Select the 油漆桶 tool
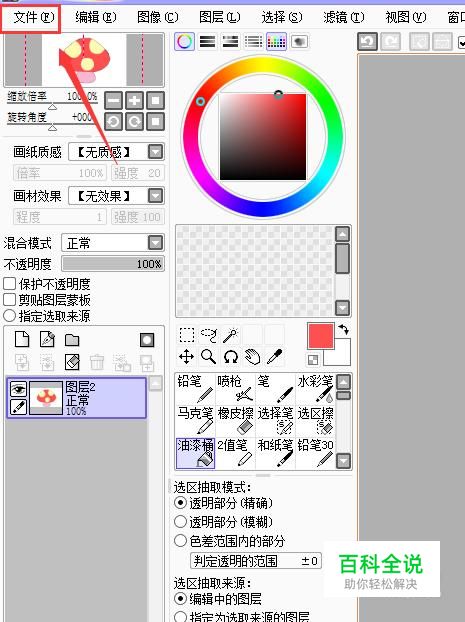The height and width of the screenshot is (622, 465). tap(195, 453)
